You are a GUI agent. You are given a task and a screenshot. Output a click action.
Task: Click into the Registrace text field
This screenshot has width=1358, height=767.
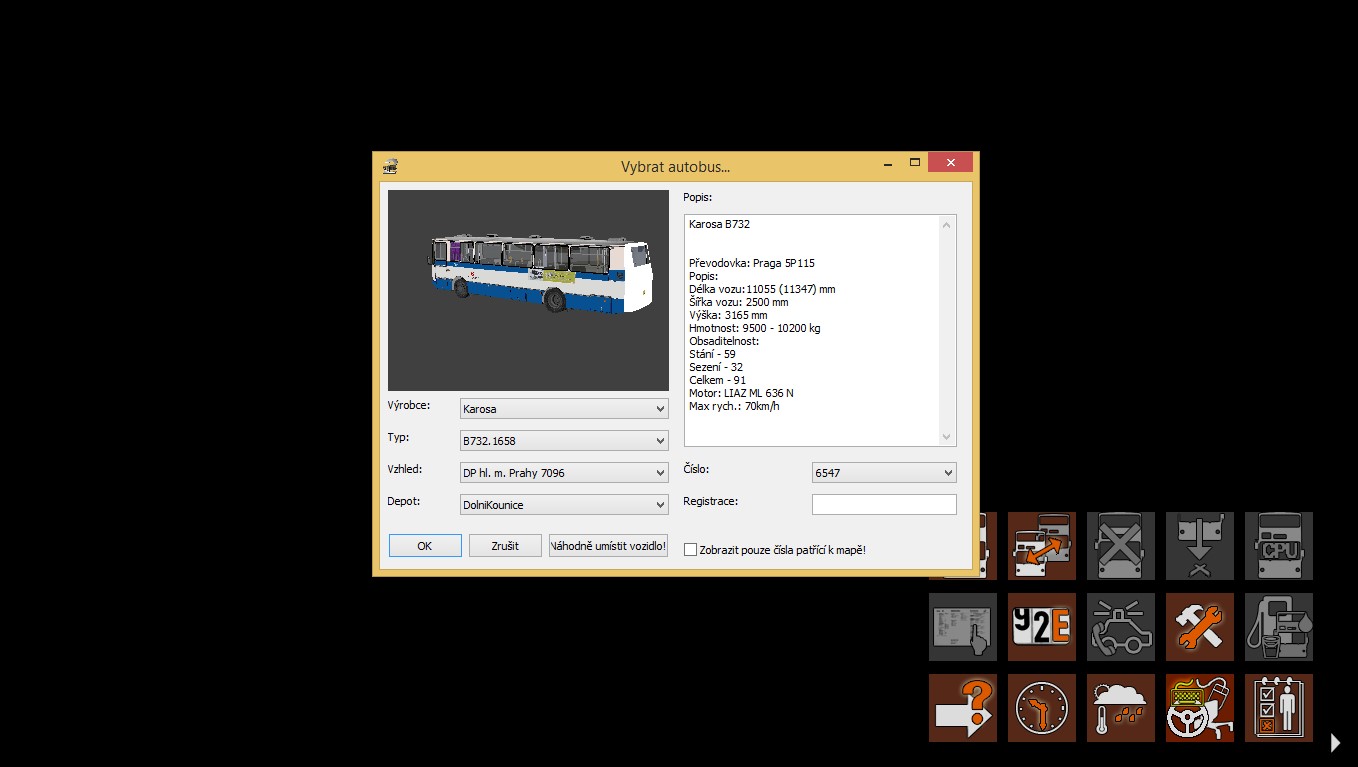(x=884, y=505)
